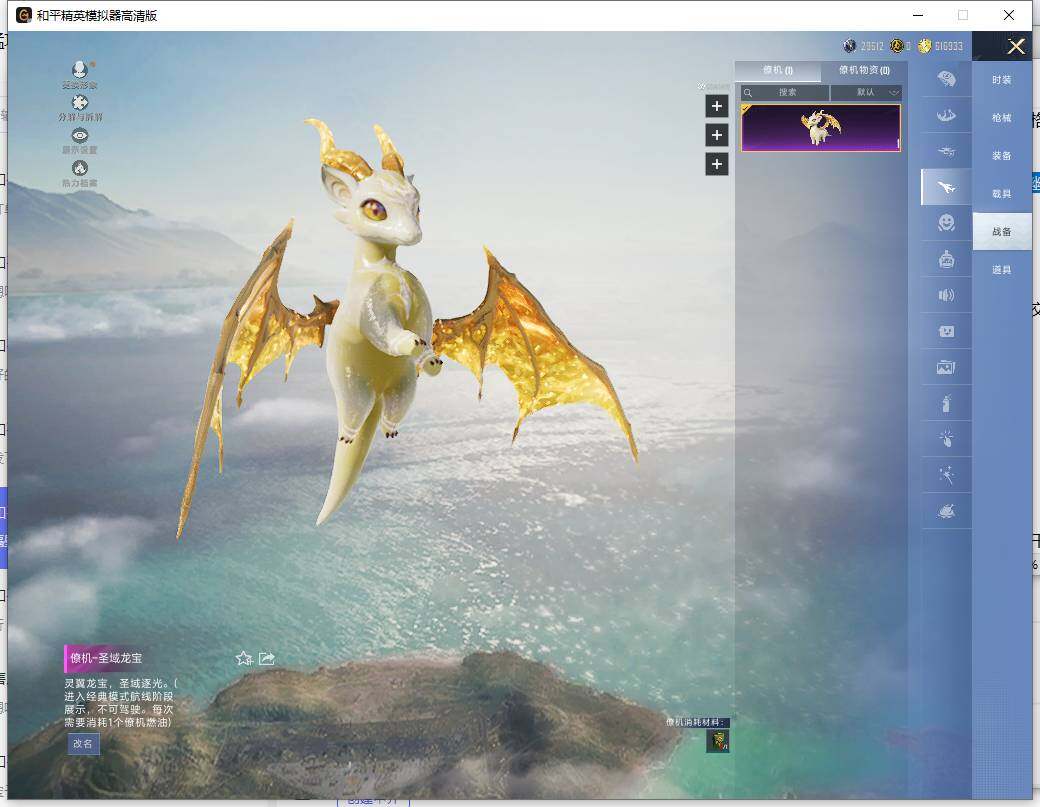Toggle the favorite star for 圣域龙宝
This screenshot has width=1040, height=807.
coord(243,658)
